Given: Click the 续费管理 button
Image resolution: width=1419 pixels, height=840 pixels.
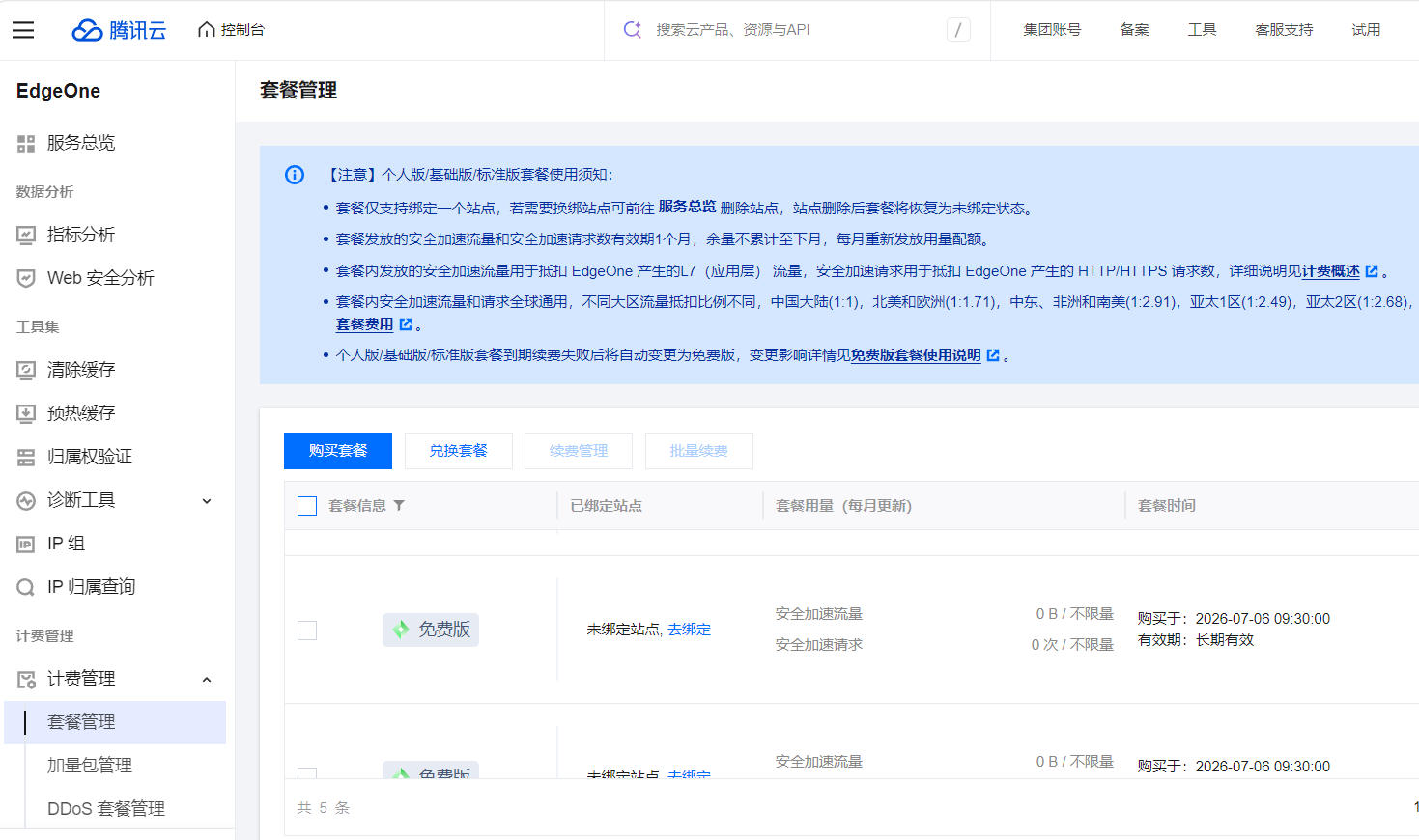Looking at the screenshot, I should coord(579,451).
